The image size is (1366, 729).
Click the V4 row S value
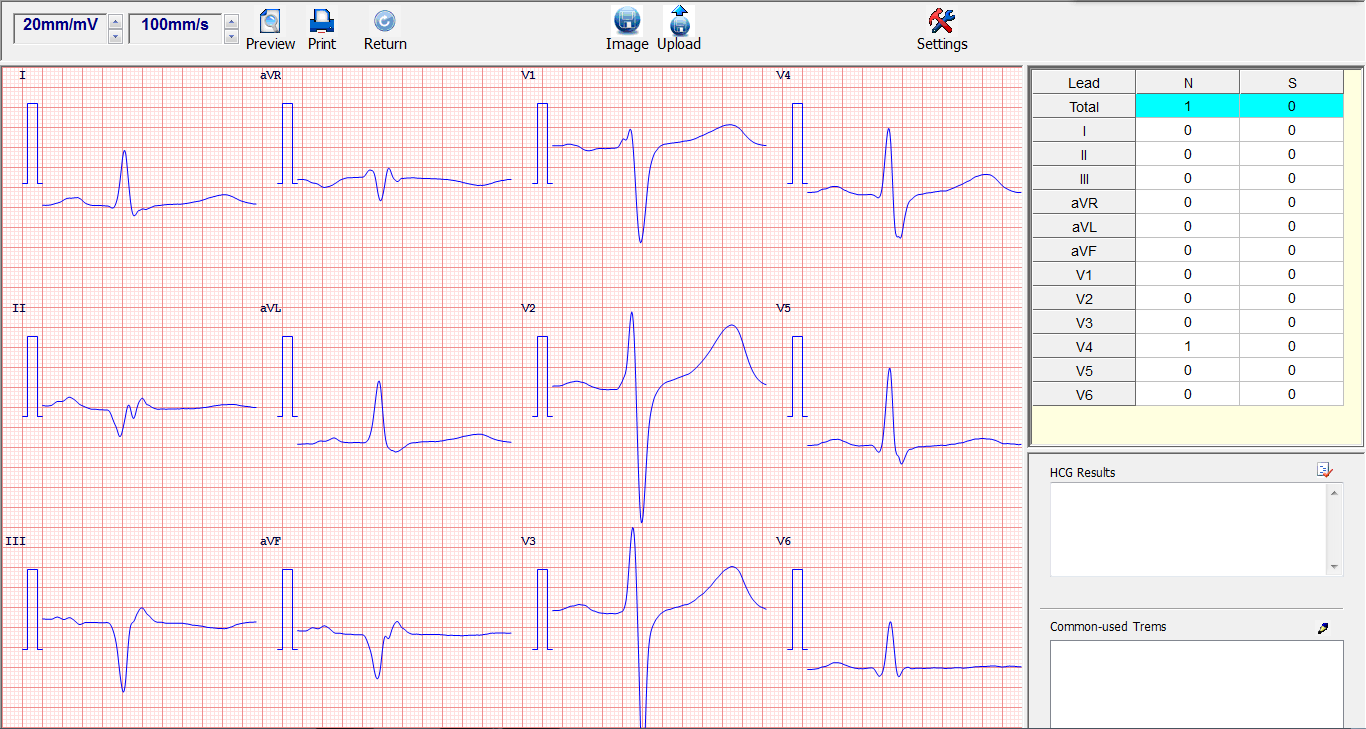1292,347
